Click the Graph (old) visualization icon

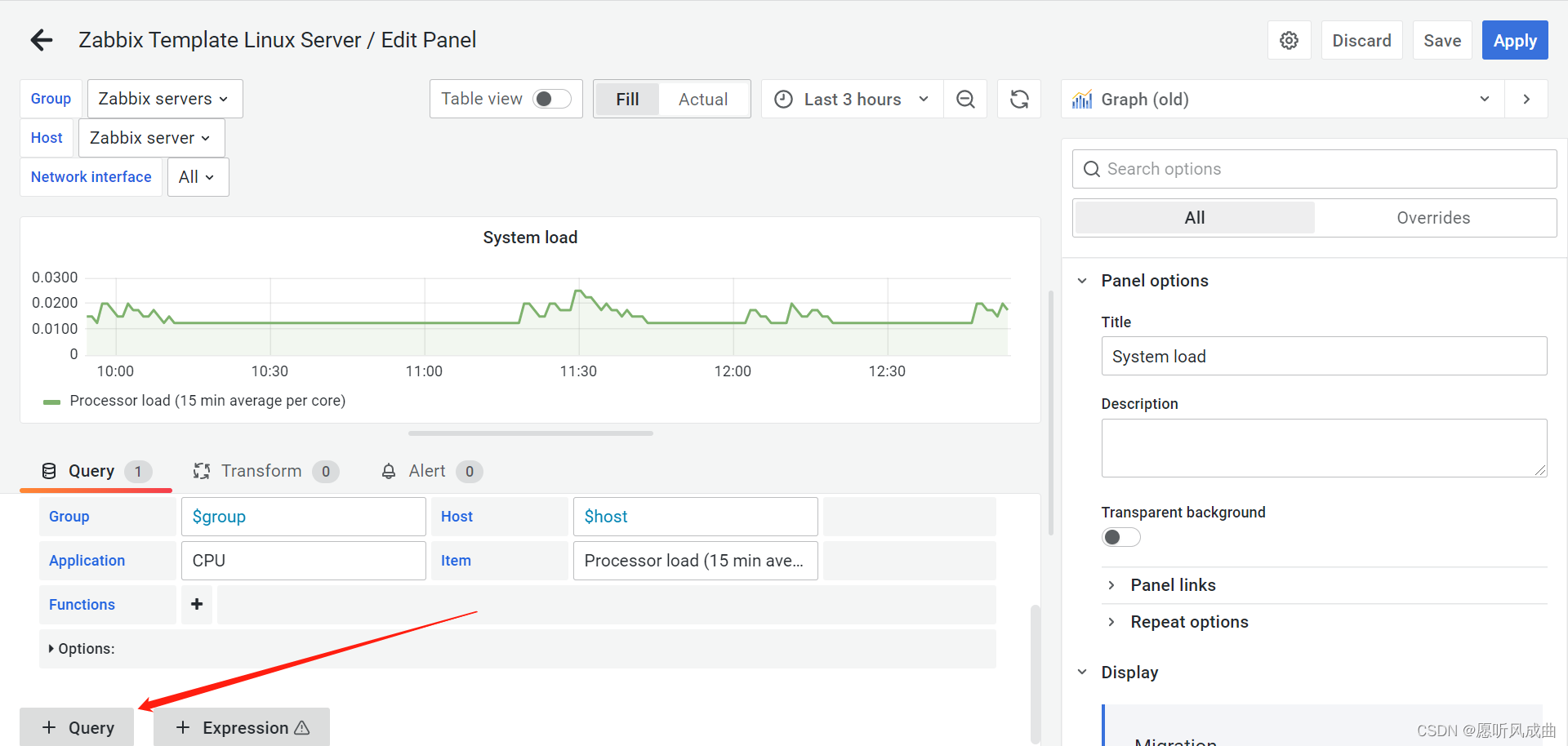1082,100
